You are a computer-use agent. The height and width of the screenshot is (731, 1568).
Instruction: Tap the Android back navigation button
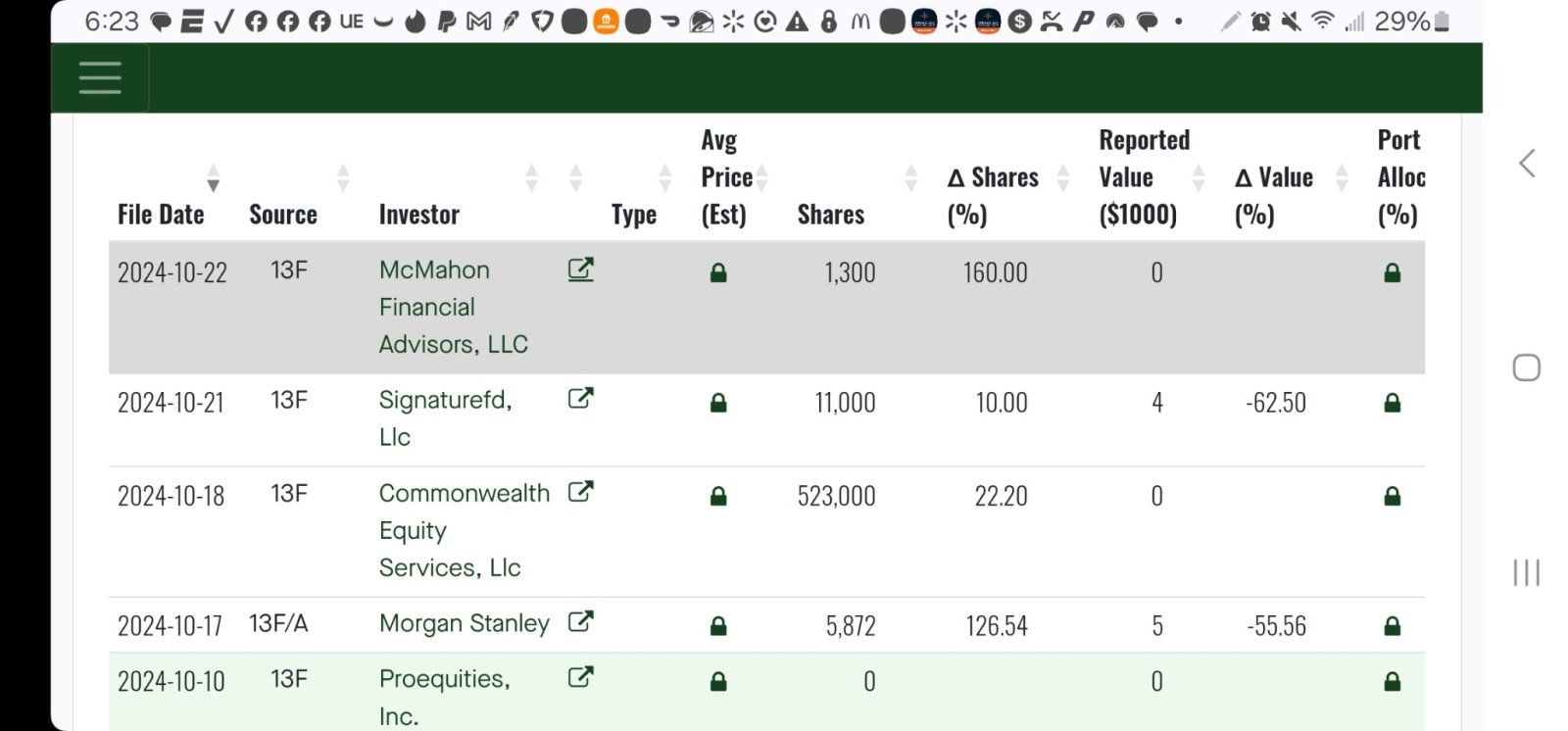click(x=1527, y=163)
